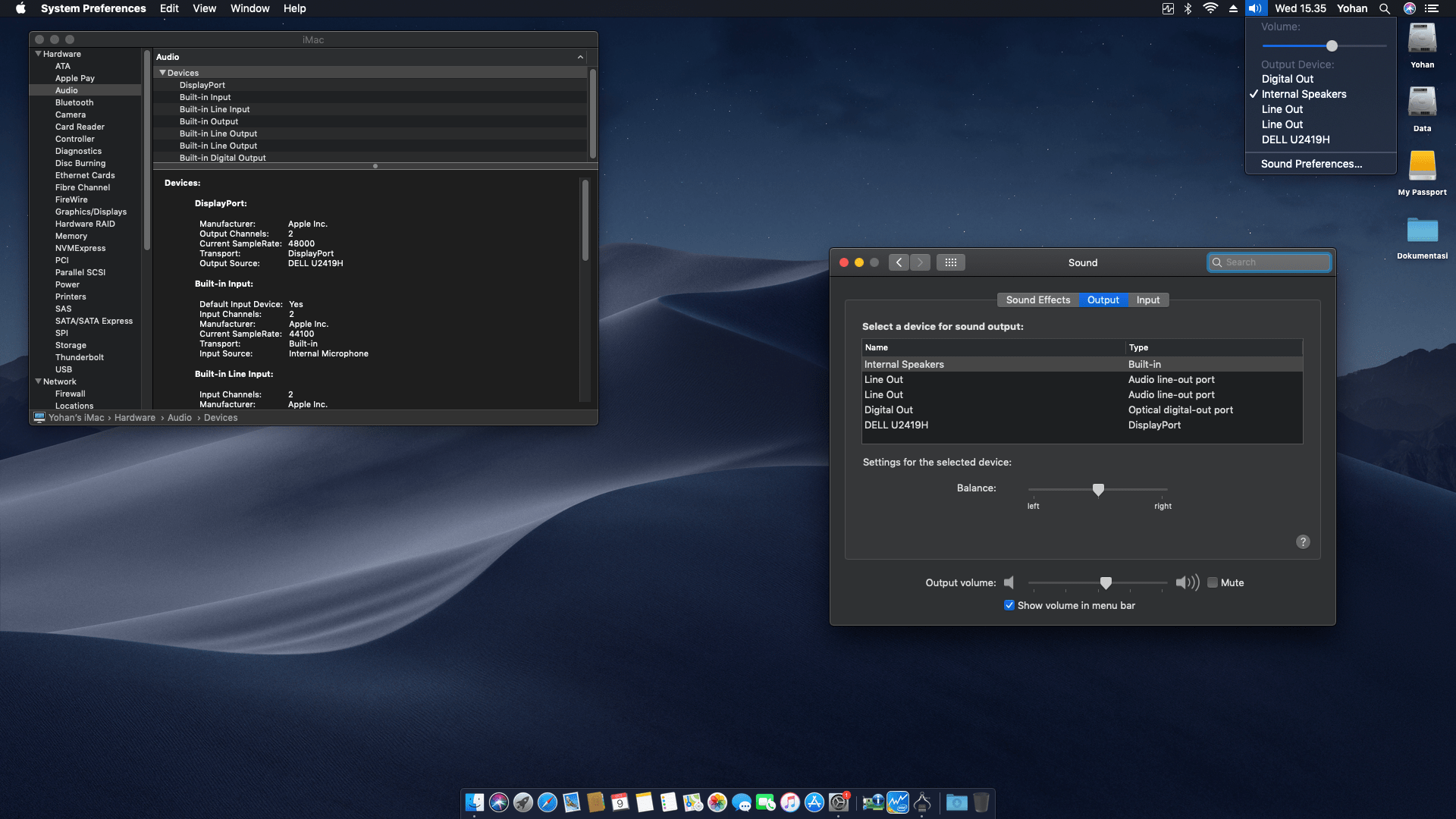Select Digital Out in output device list

click(x=889, y=409)
